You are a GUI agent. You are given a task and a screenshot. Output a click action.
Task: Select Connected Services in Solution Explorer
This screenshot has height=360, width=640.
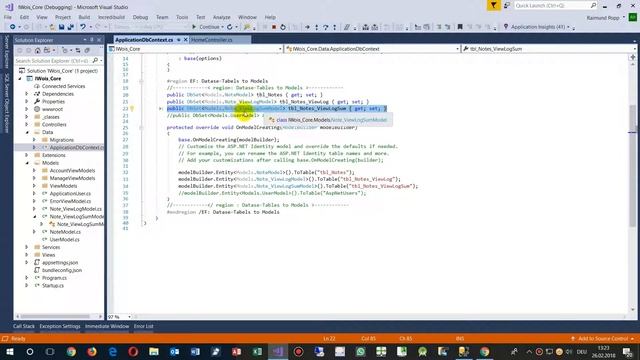pyautogui.click(x=63, y=86)
